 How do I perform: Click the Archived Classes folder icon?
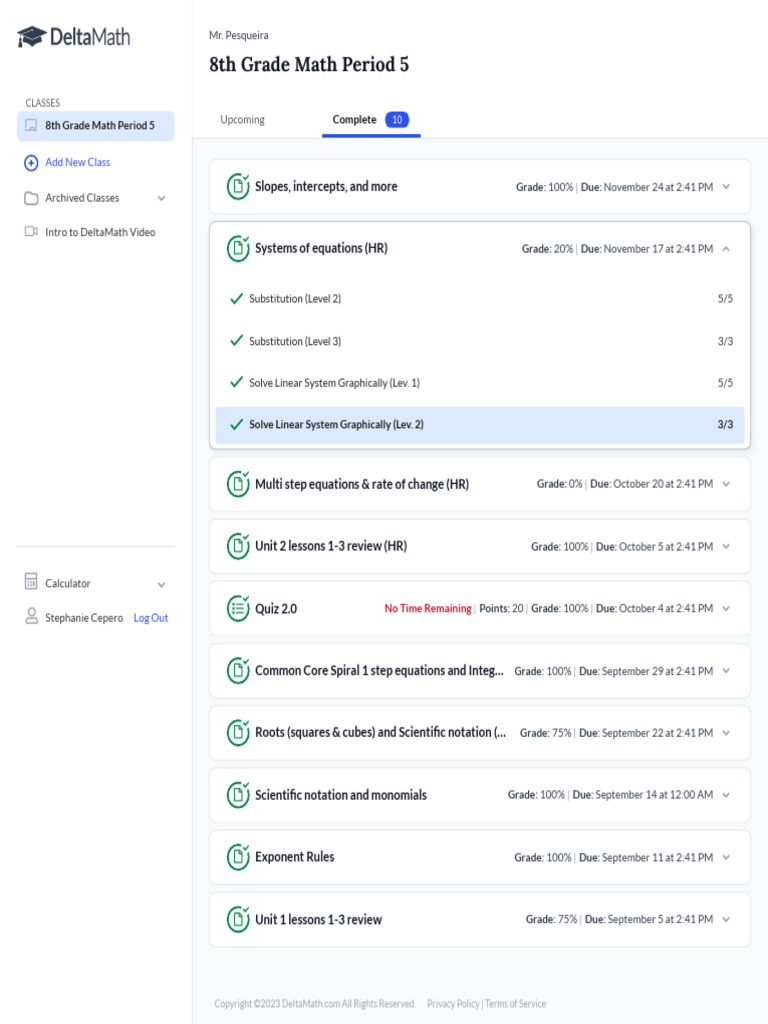[x=31, y=198]
